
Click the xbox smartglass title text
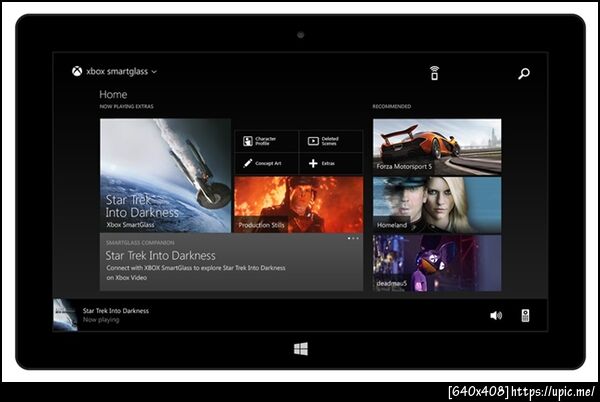coord(117,72)
